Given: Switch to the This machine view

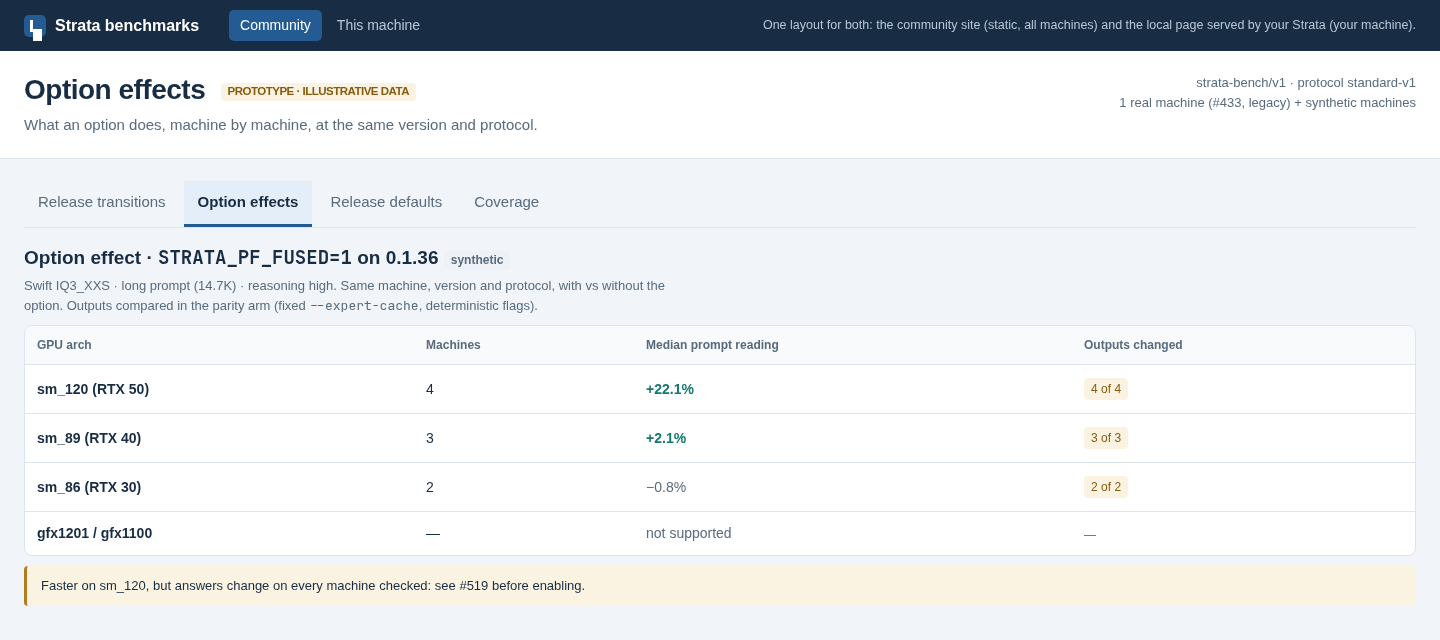Looking at the screenshot, I should [378, 25].
